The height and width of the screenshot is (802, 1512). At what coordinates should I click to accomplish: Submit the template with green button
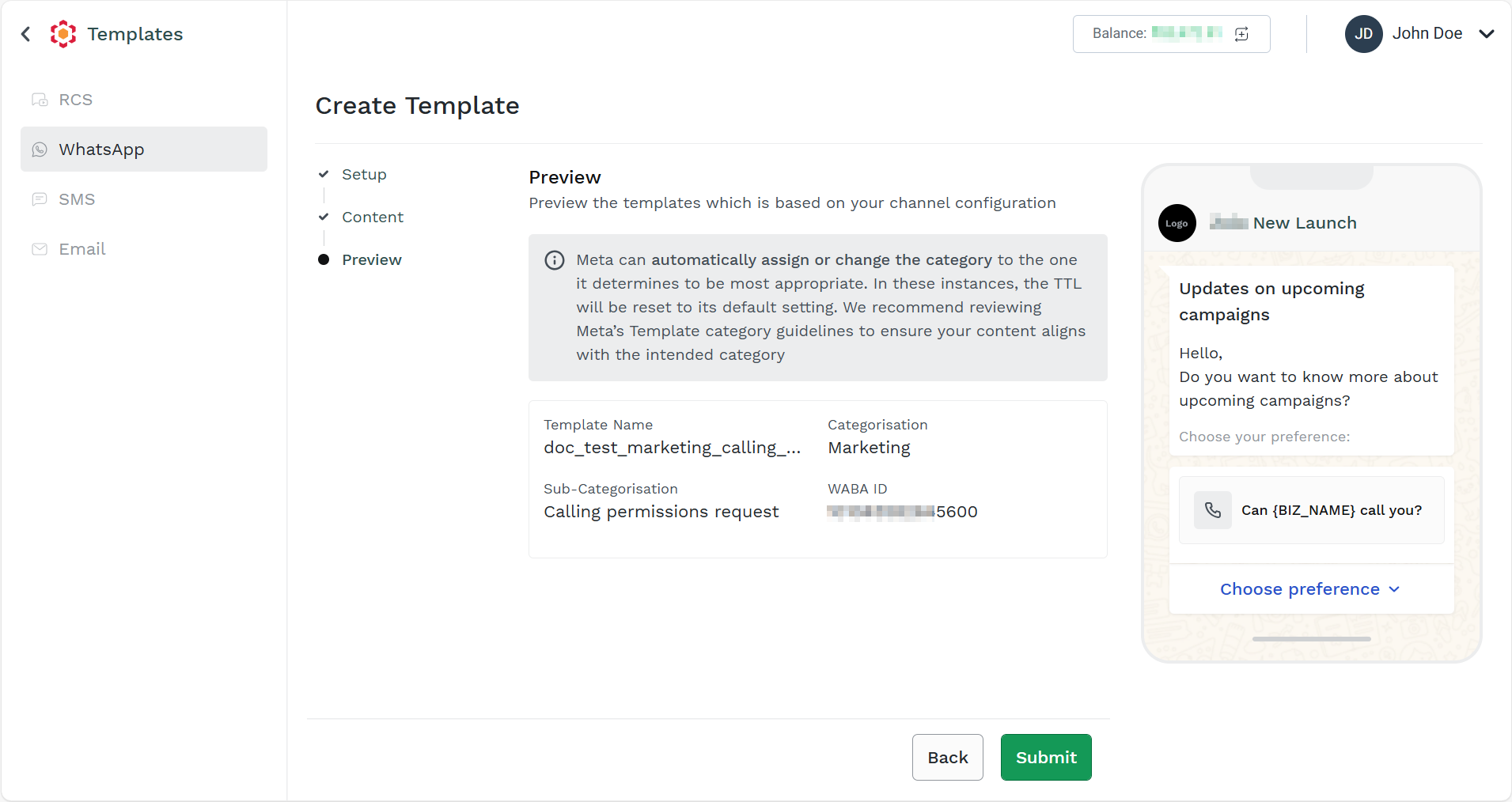(1046, 758)
